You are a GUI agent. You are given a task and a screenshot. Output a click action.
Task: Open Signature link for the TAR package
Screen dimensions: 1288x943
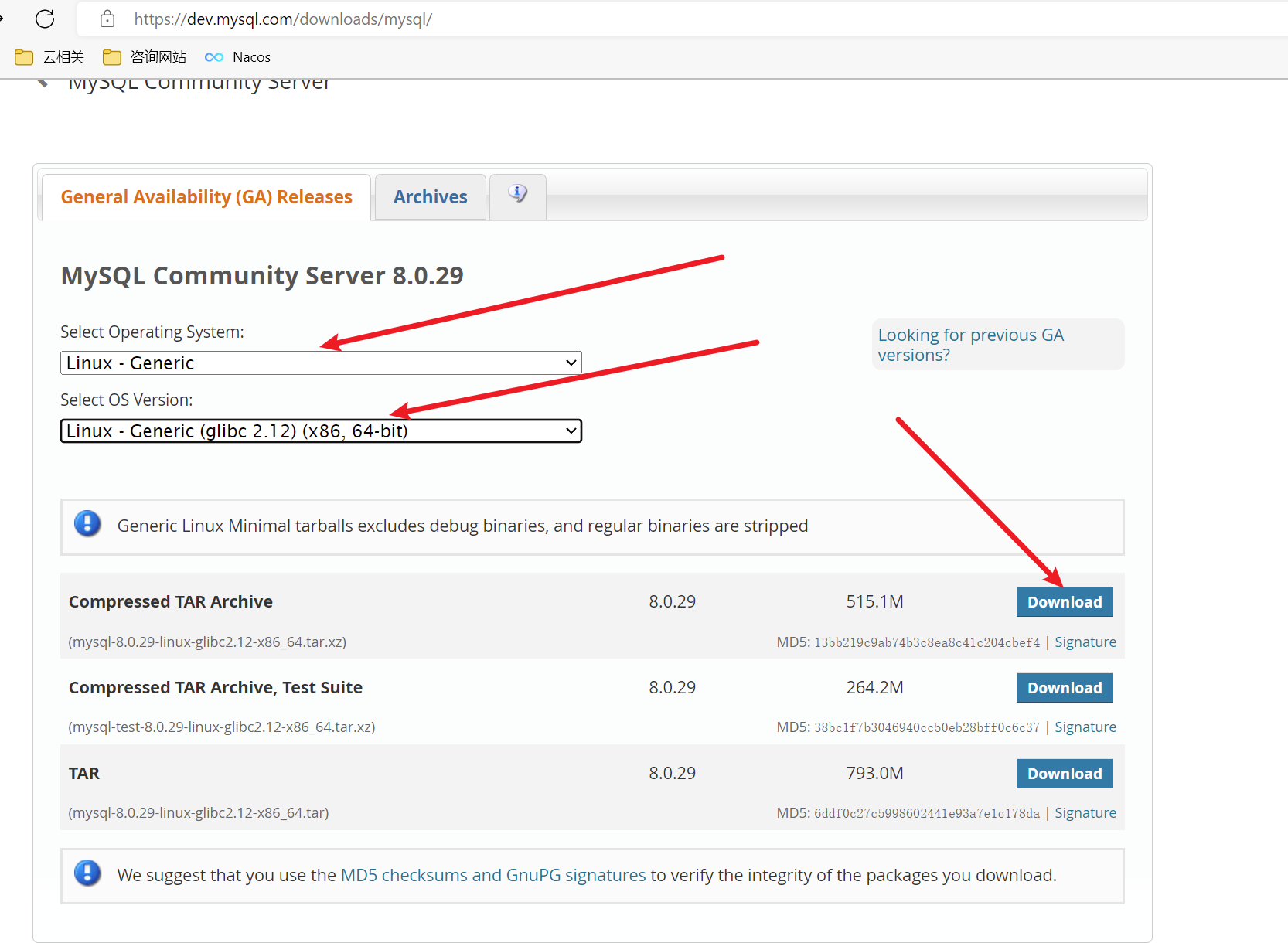tap(1085, 813)
